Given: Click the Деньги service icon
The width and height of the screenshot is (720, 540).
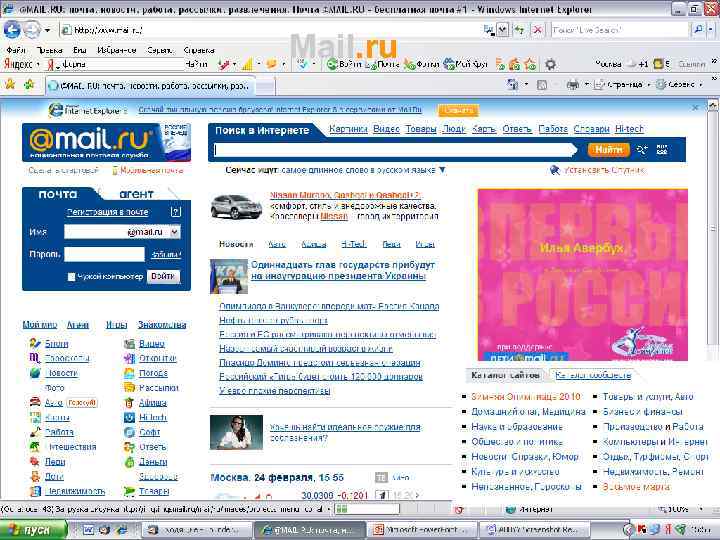Looking at the screenshot, I should point(129,461).
